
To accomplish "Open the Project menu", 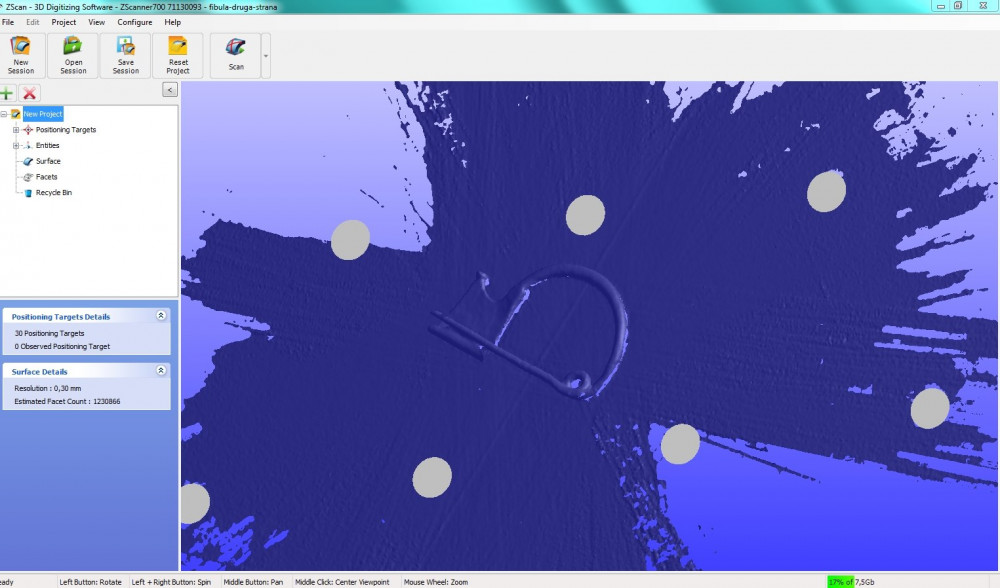I will click(64, 22).
